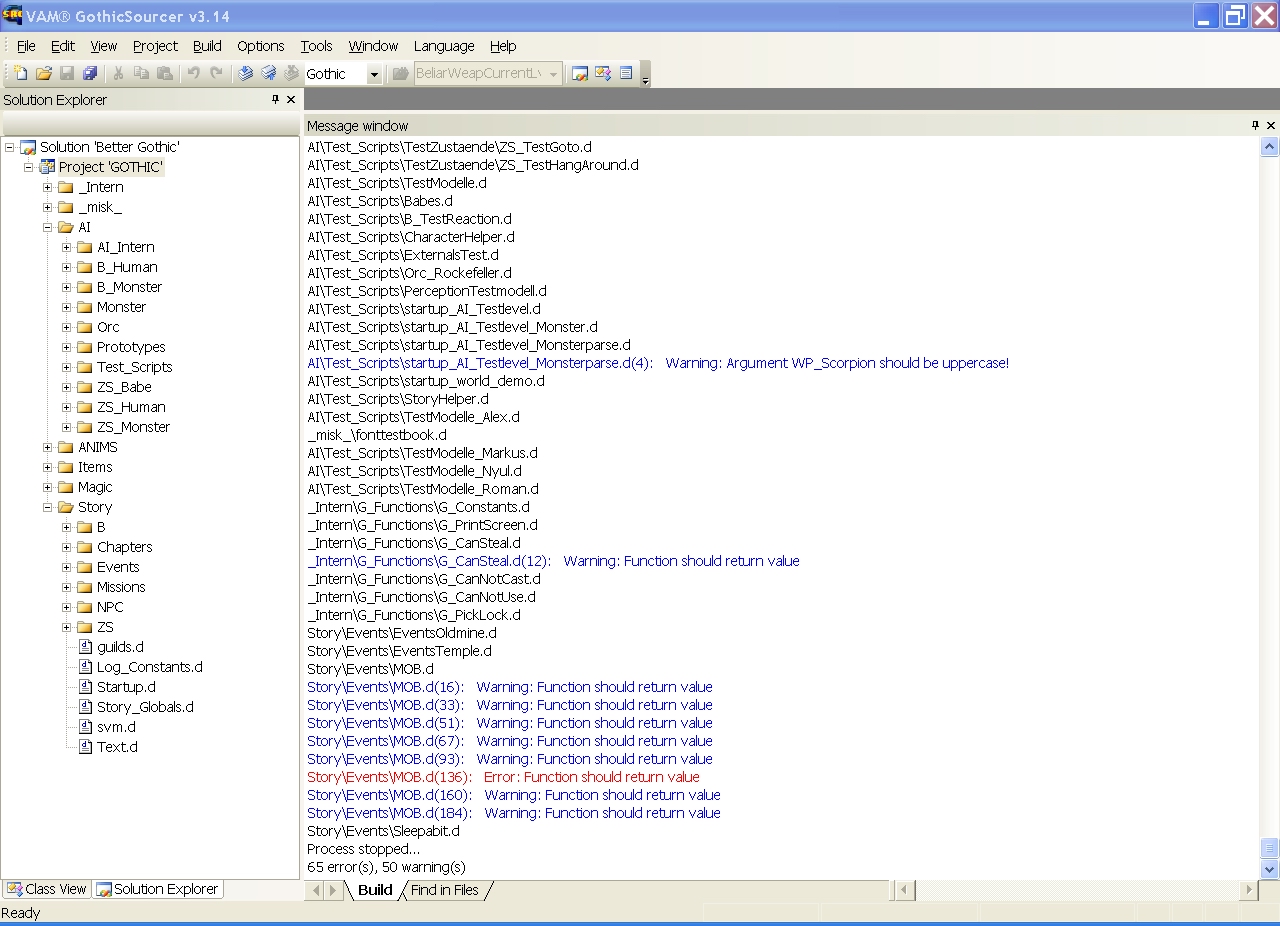Expand the _misk_ folder

click(47, 207)
